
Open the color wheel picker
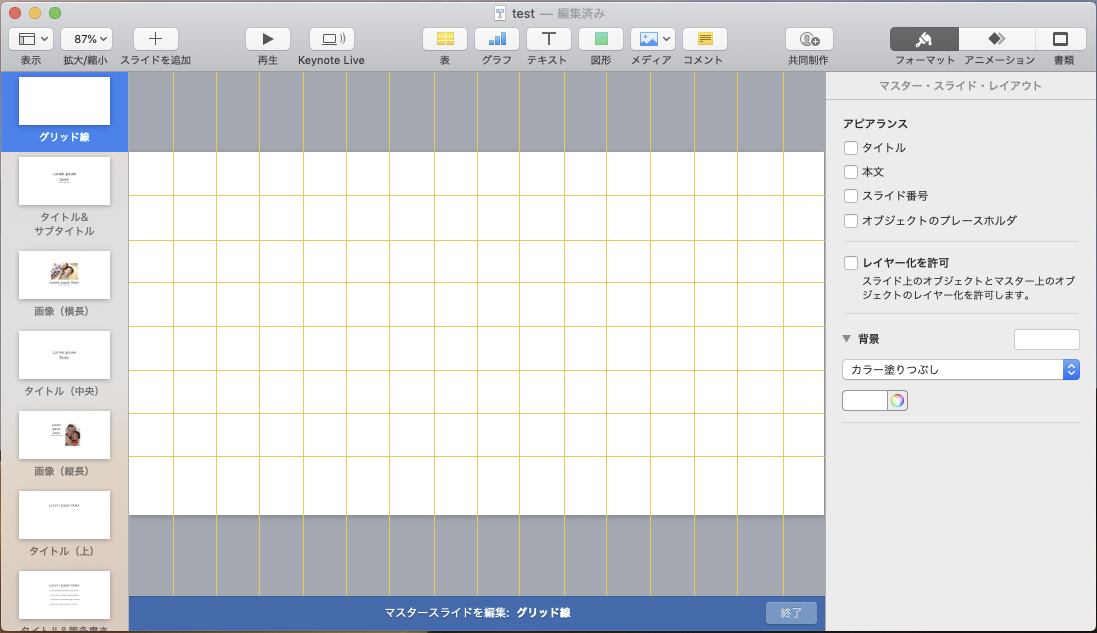pyautogui.click(x=898, y=401)
